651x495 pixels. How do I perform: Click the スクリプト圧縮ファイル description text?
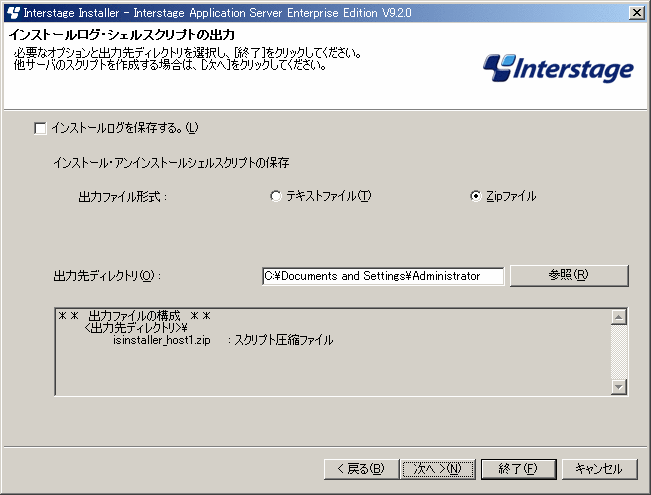coord(284,341)
